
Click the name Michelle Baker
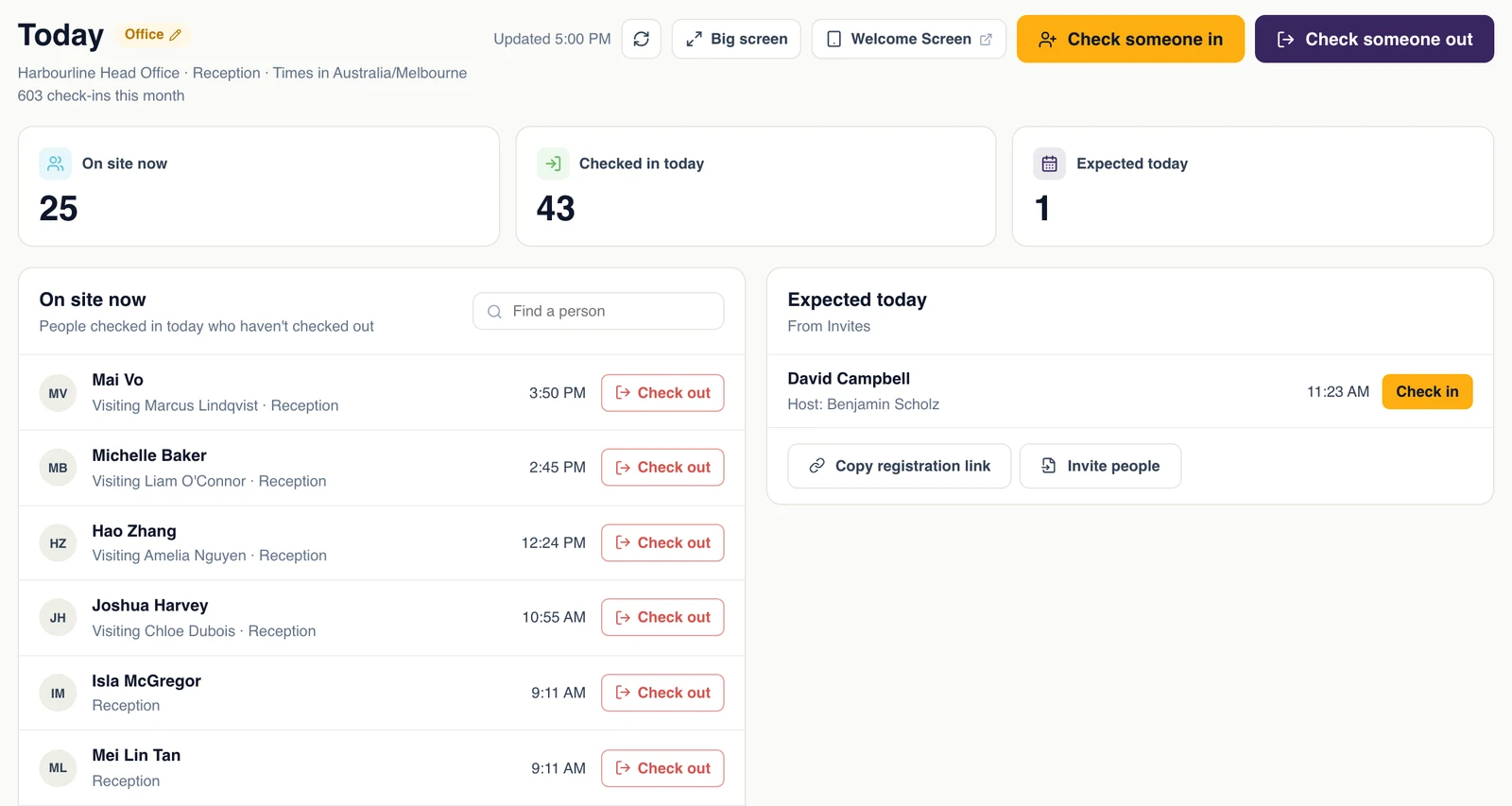tap(149, 455)
